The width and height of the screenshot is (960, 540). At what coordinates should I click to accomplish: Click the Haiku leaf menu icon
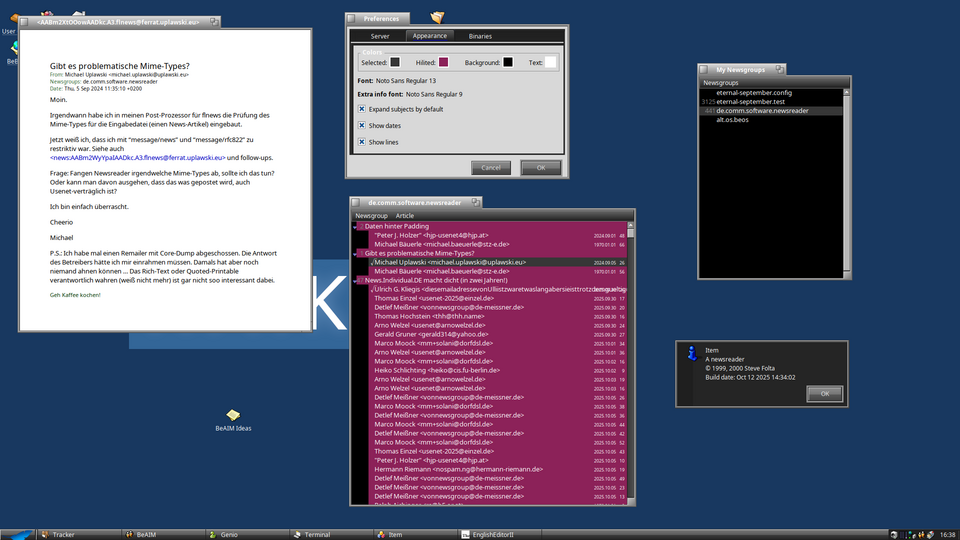pyautogui.click(x=17, y=534)
